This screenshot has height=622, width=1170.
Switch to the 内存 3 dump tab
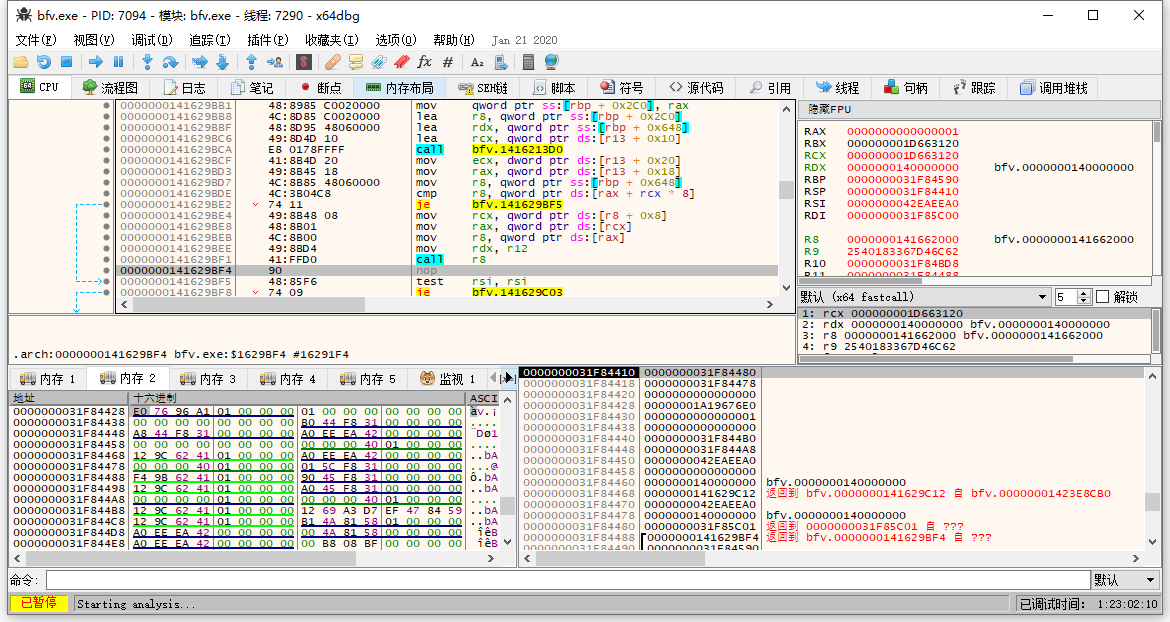[x=208, y=379]
